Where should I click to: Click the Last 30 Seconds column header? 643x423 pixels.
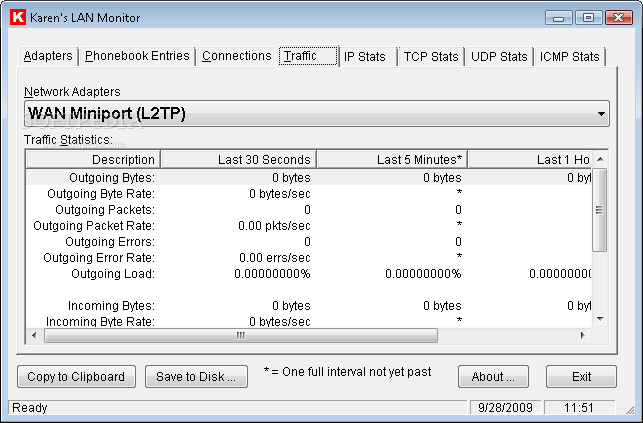[x=238, y=159]
